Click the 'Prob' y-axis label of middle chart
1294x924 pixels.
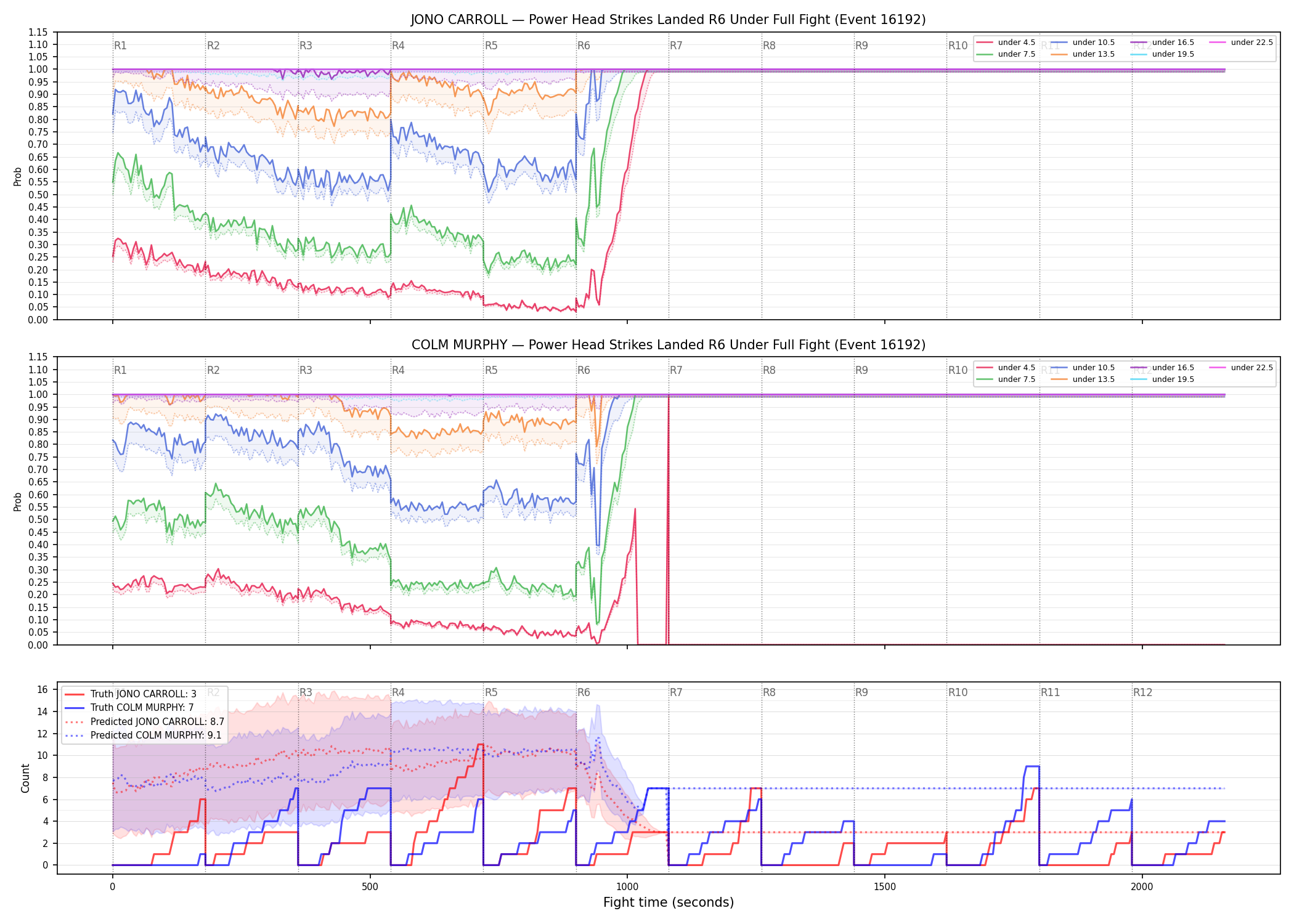[x=18, y=501]
